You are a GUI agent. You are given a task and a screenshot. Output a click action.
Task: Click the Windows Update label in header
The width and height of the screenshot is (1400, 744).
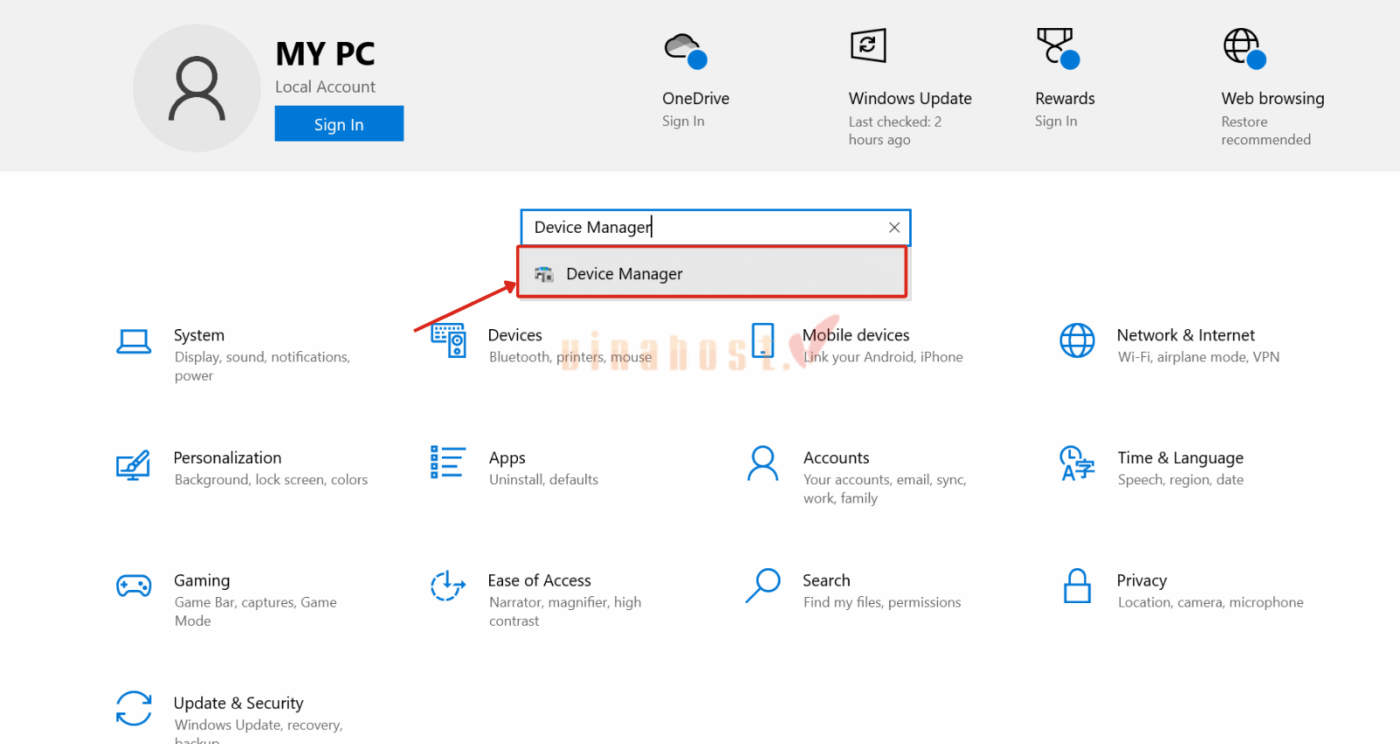click(x=910, y=98)
